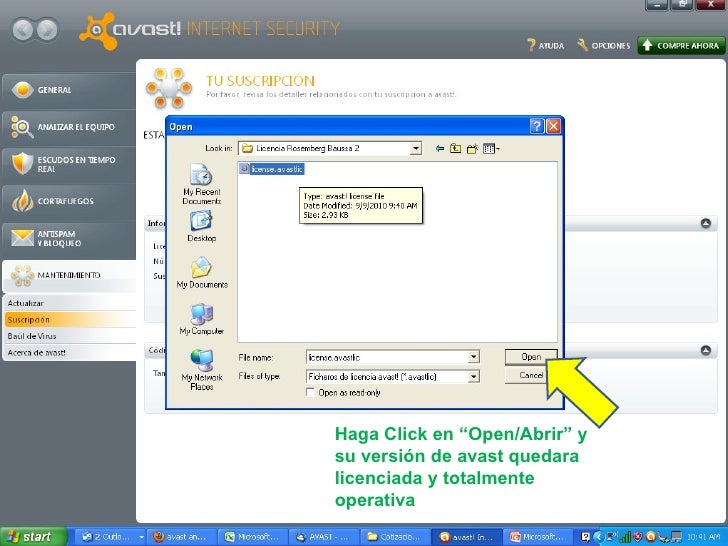The height and width of the screenshot is (546, 728).
Task: Go back to last folder visited icon
Action: (x=439, y=149)
